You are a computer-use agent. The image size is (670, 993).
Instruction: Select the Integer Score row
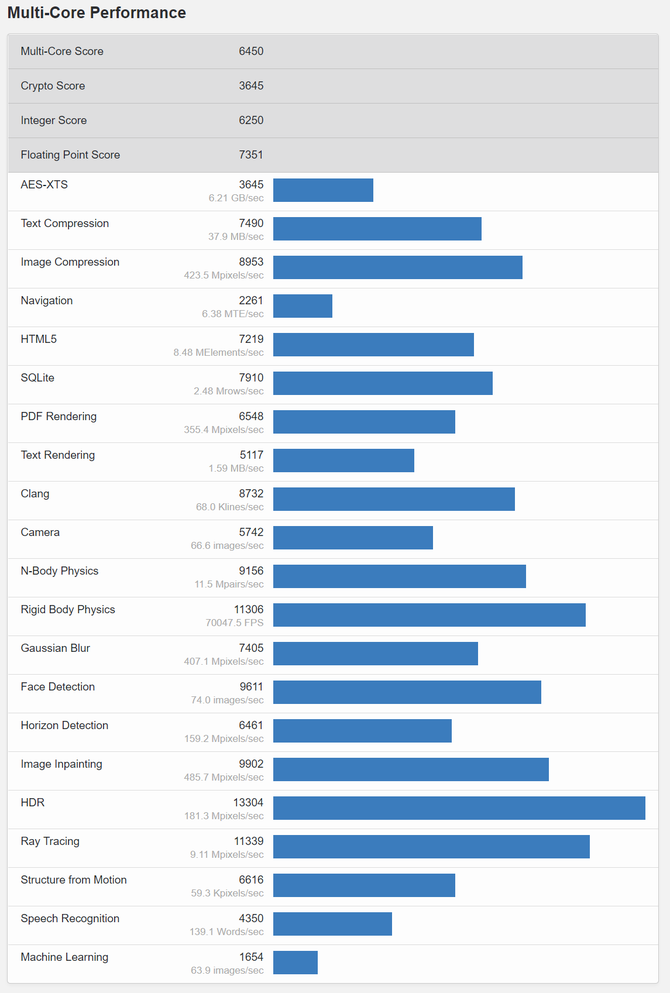click(x=333, y=120)
